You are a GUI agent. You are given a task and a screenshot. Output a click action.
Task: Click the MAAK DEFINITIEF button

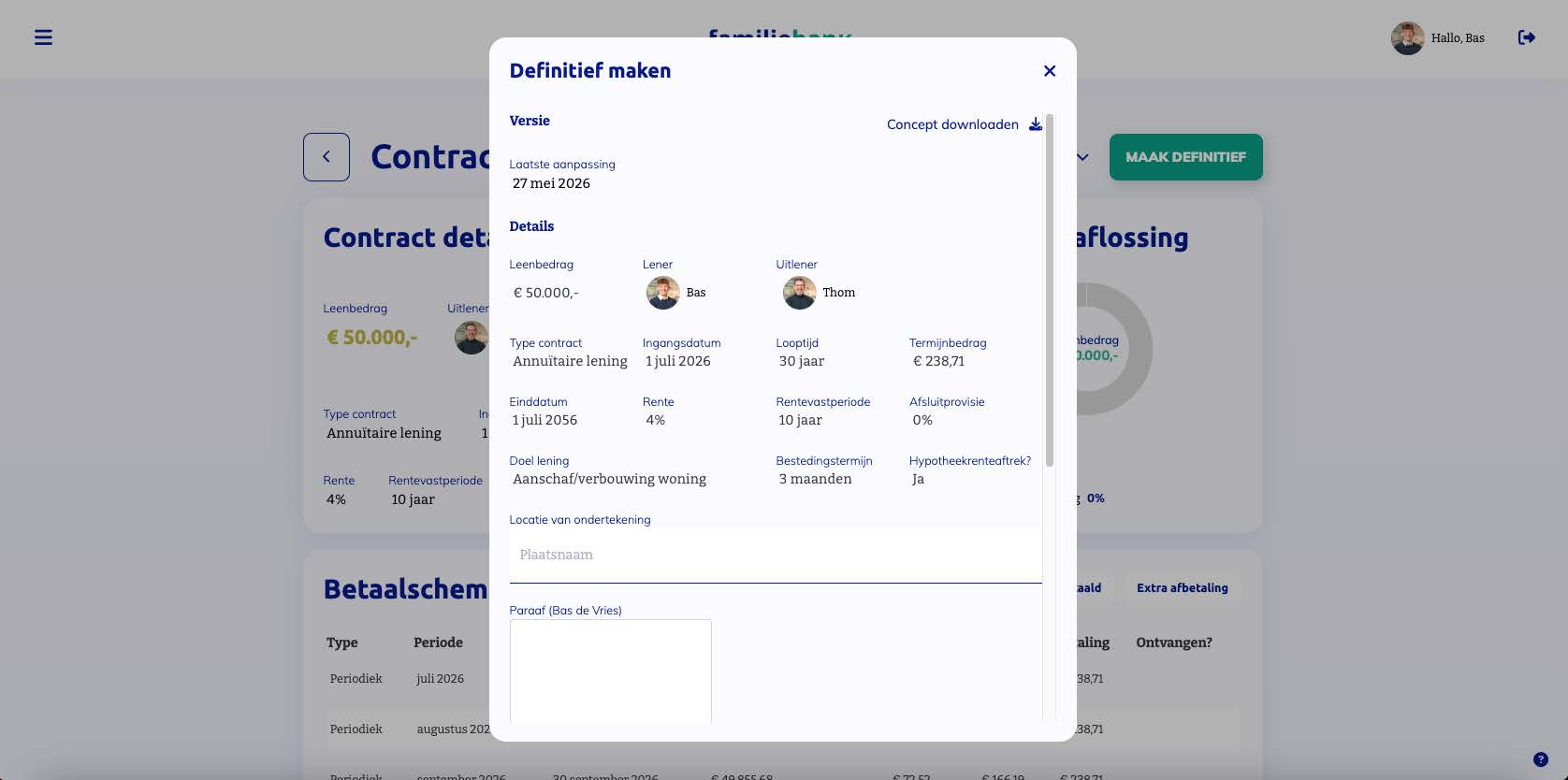click(x=1185, y=157)
